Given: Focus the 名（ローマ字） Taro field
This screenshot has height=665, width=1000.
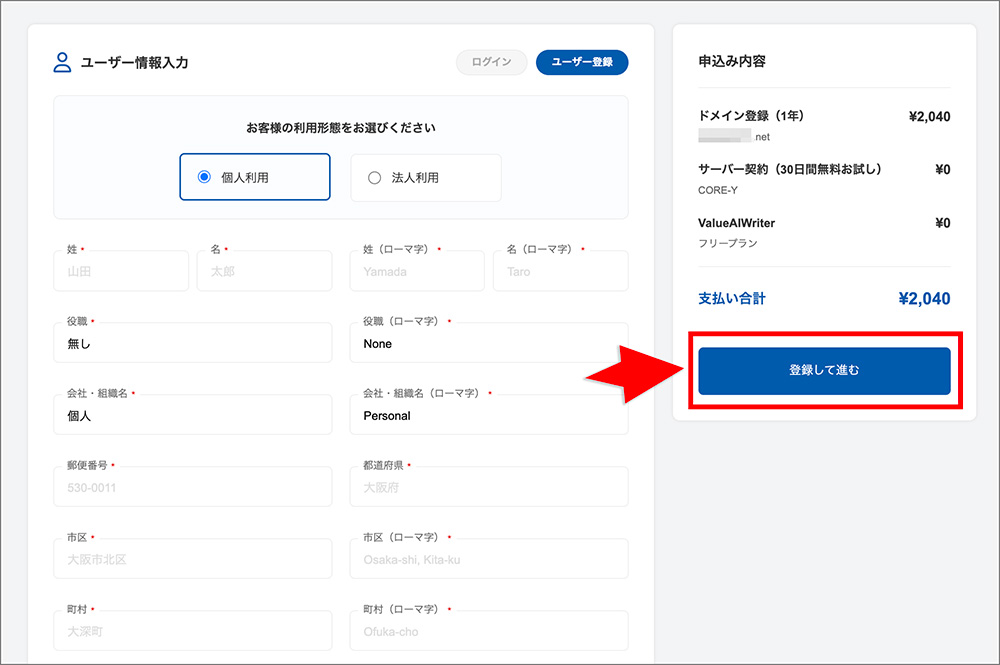Looking at the screenshot, I should point(560,271).
